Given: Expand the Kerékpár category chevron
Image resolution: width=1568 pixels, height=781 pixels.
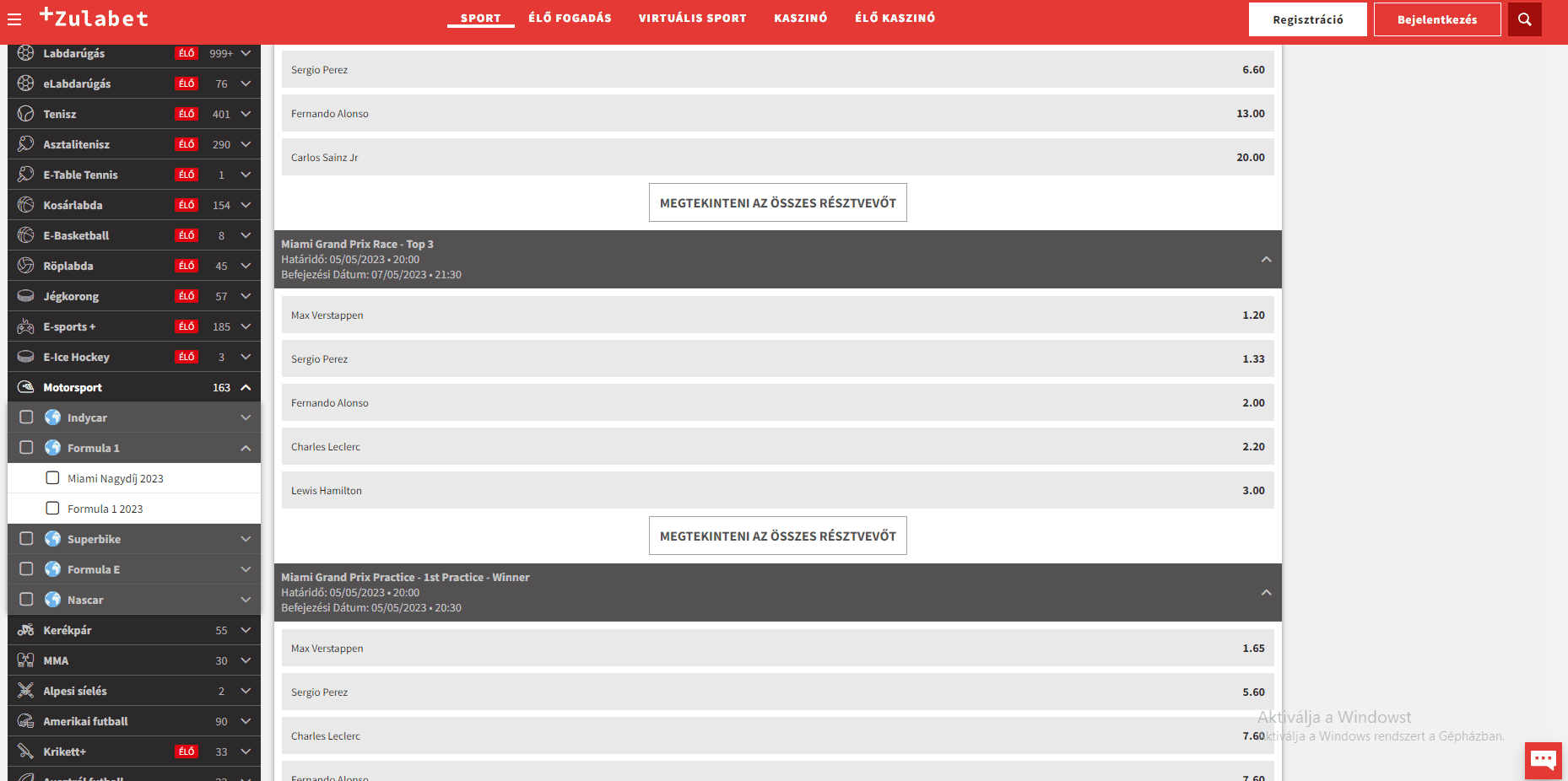Looking at the screenshot, I should (x=246, y=630).
